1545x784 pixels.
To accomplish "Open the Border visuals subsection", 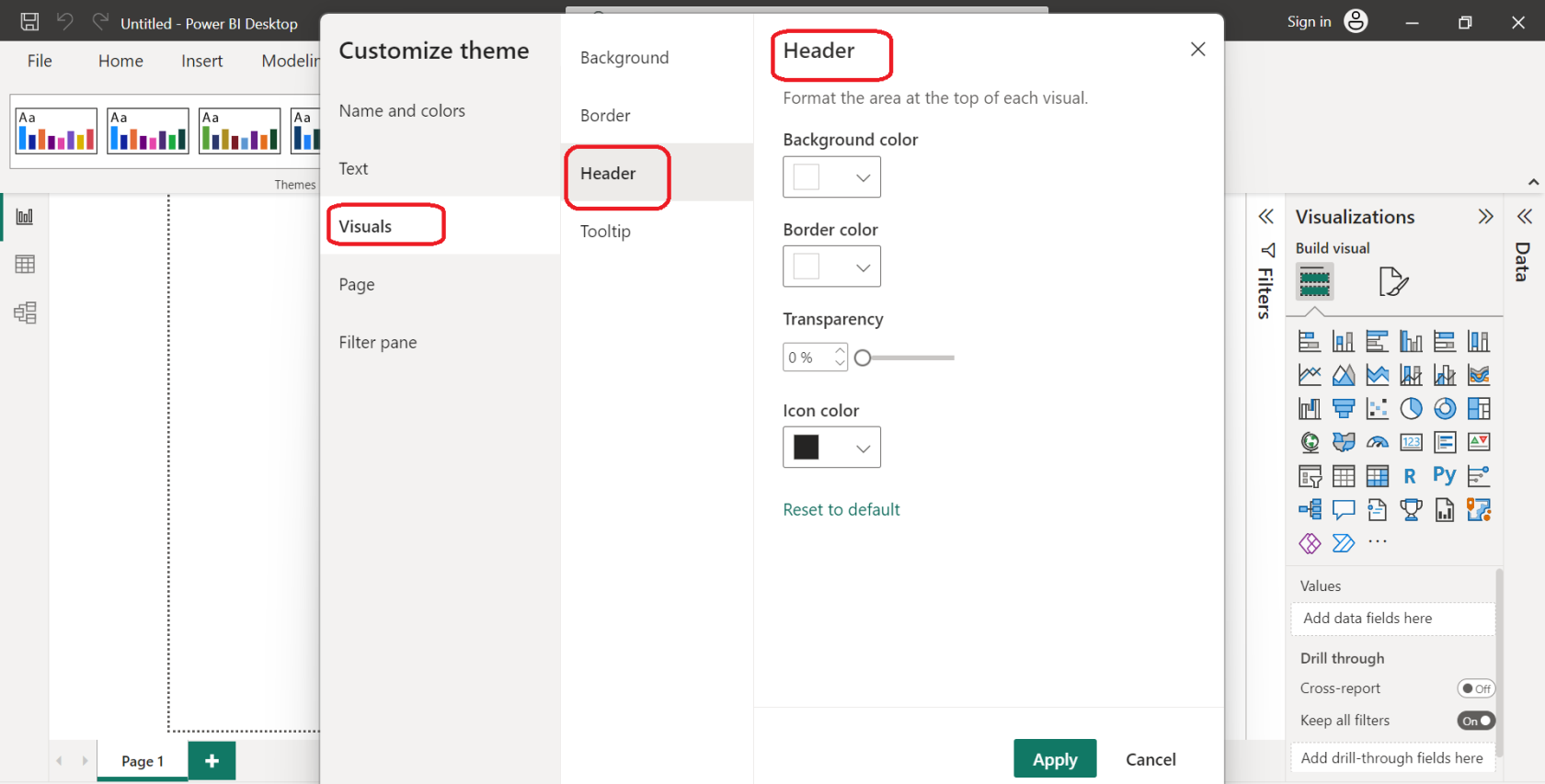I will click(657, 115).
